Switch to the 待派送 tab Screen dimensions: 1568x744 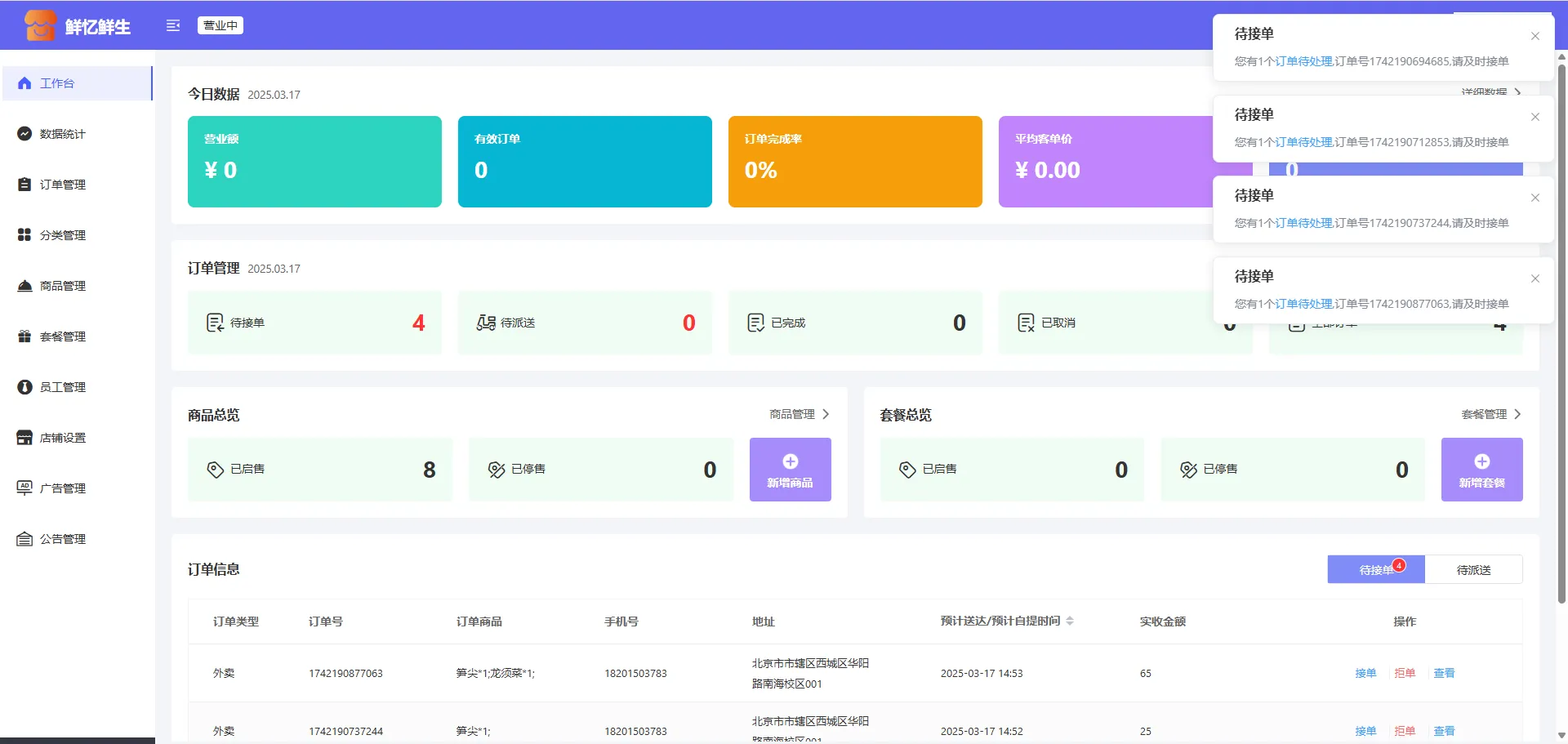point(1473,570)
